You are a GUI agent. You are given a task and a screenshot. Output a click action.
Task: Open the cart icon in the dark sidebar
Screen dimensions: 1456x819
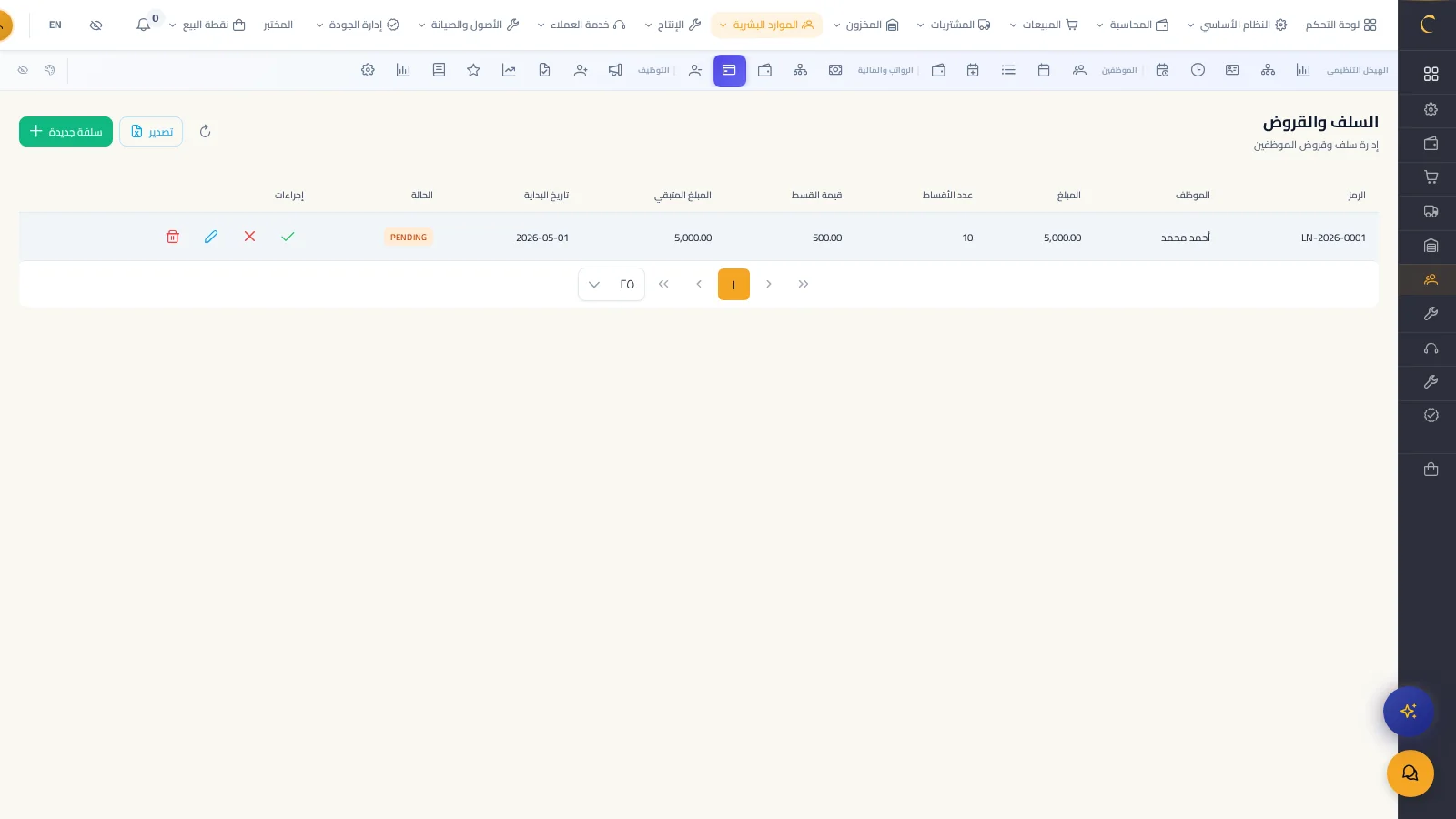click(1431, 177)
